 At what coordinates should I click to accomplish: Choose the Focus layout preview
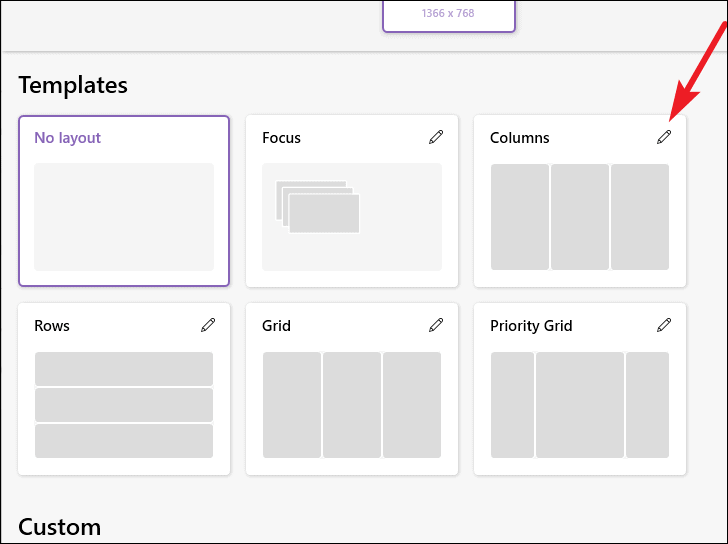[x=352, y=217]
